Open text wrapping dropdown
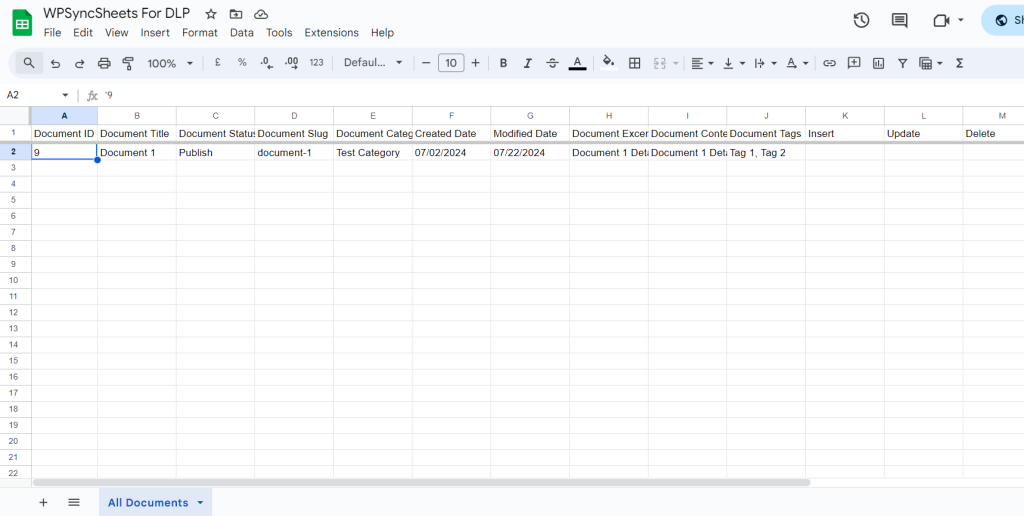 click(x=765, y=63)
